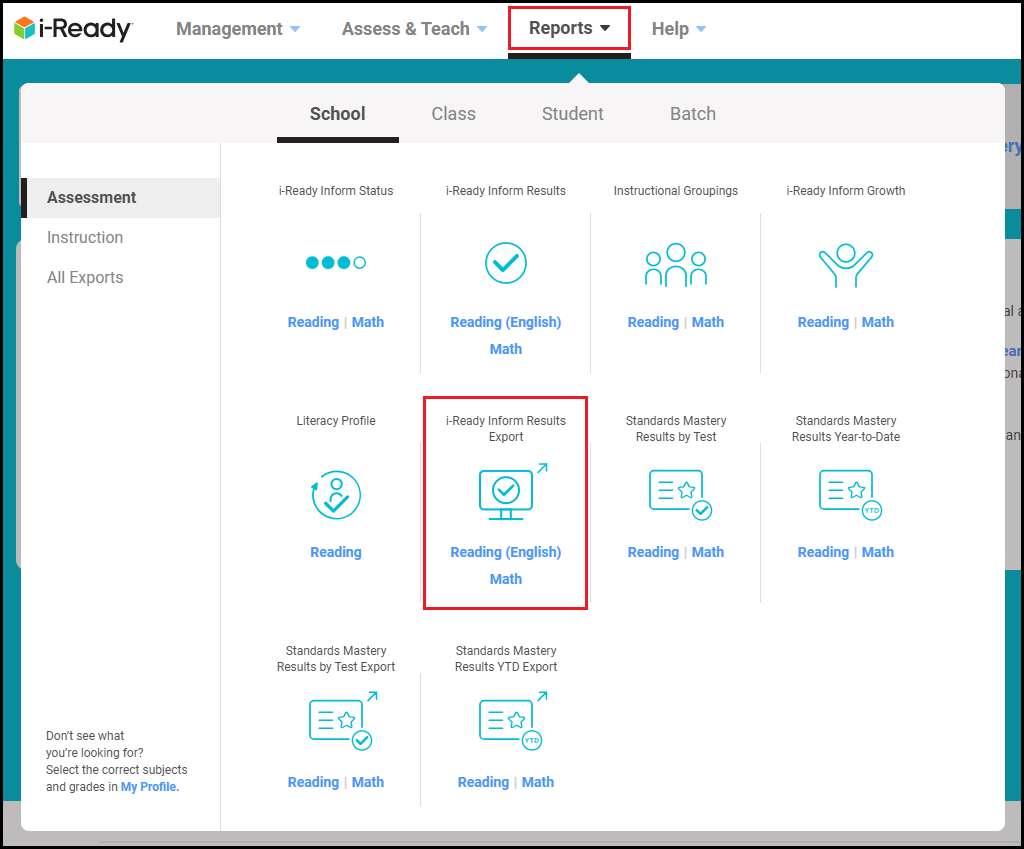Click the 'Standards Mastery Results YTD Export' heading
1024x849 pixels.
pyautogui.click(x=505, y=658)
